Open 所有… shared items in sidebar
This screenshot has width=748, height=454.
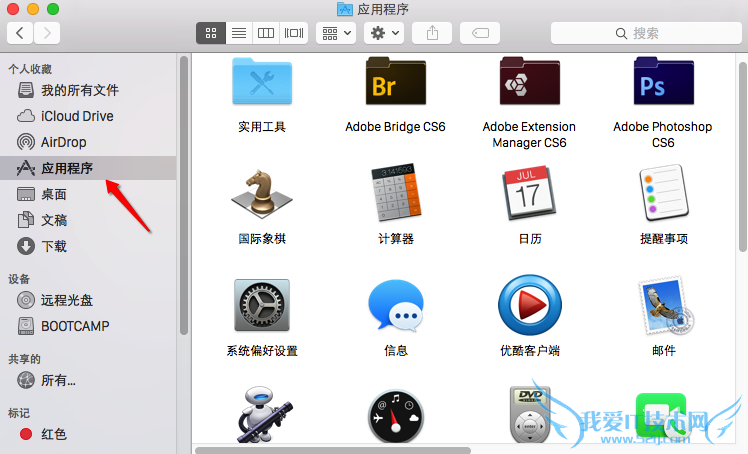coord(88,380)
